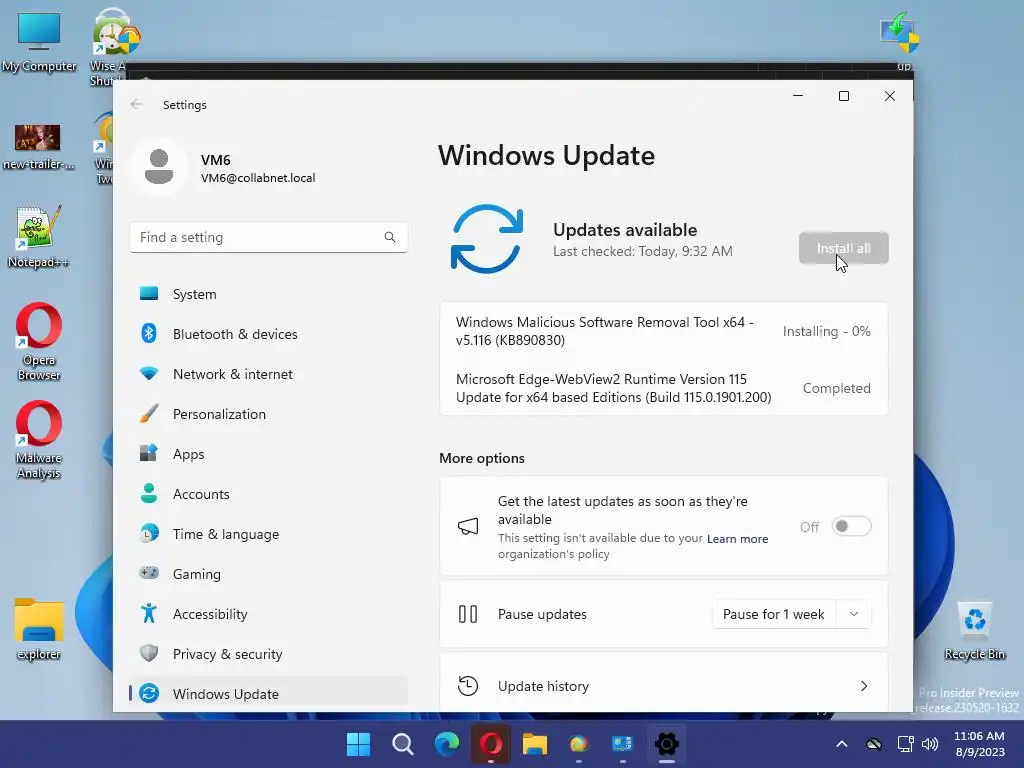The image size is (1024, 768).
Task: Open Bluetooth & devices settings
Action: tap(268, 334)
